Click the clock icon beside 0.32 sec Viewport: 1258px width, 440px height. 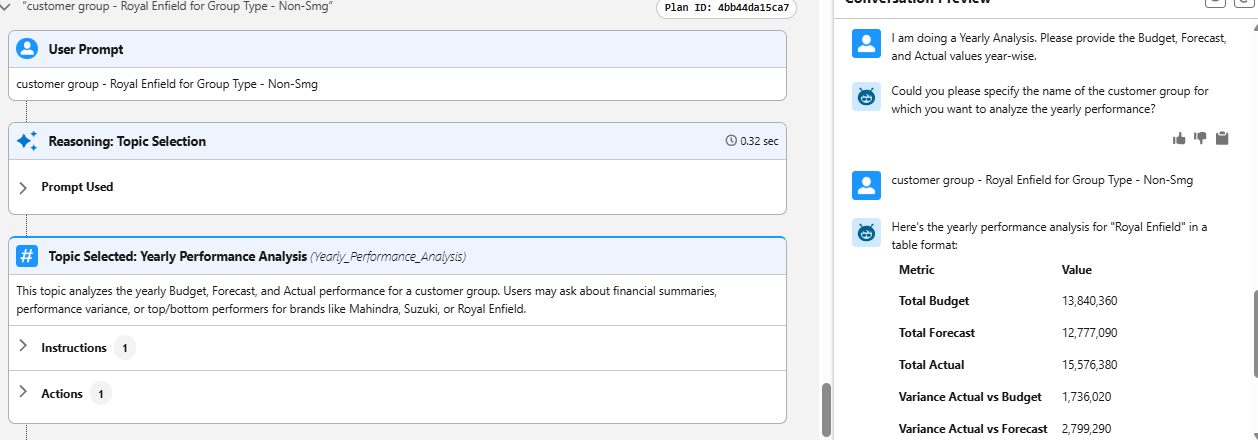click(731, 141)
